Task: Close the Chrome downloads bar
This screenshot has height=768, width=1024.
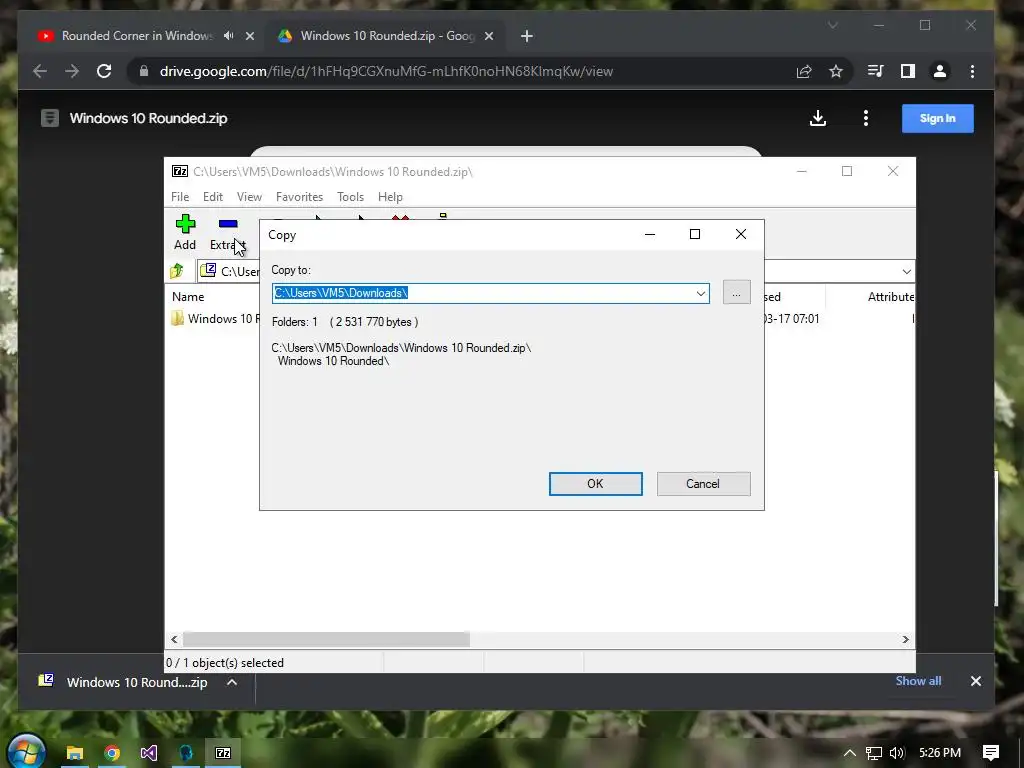Action: [976, 681]
